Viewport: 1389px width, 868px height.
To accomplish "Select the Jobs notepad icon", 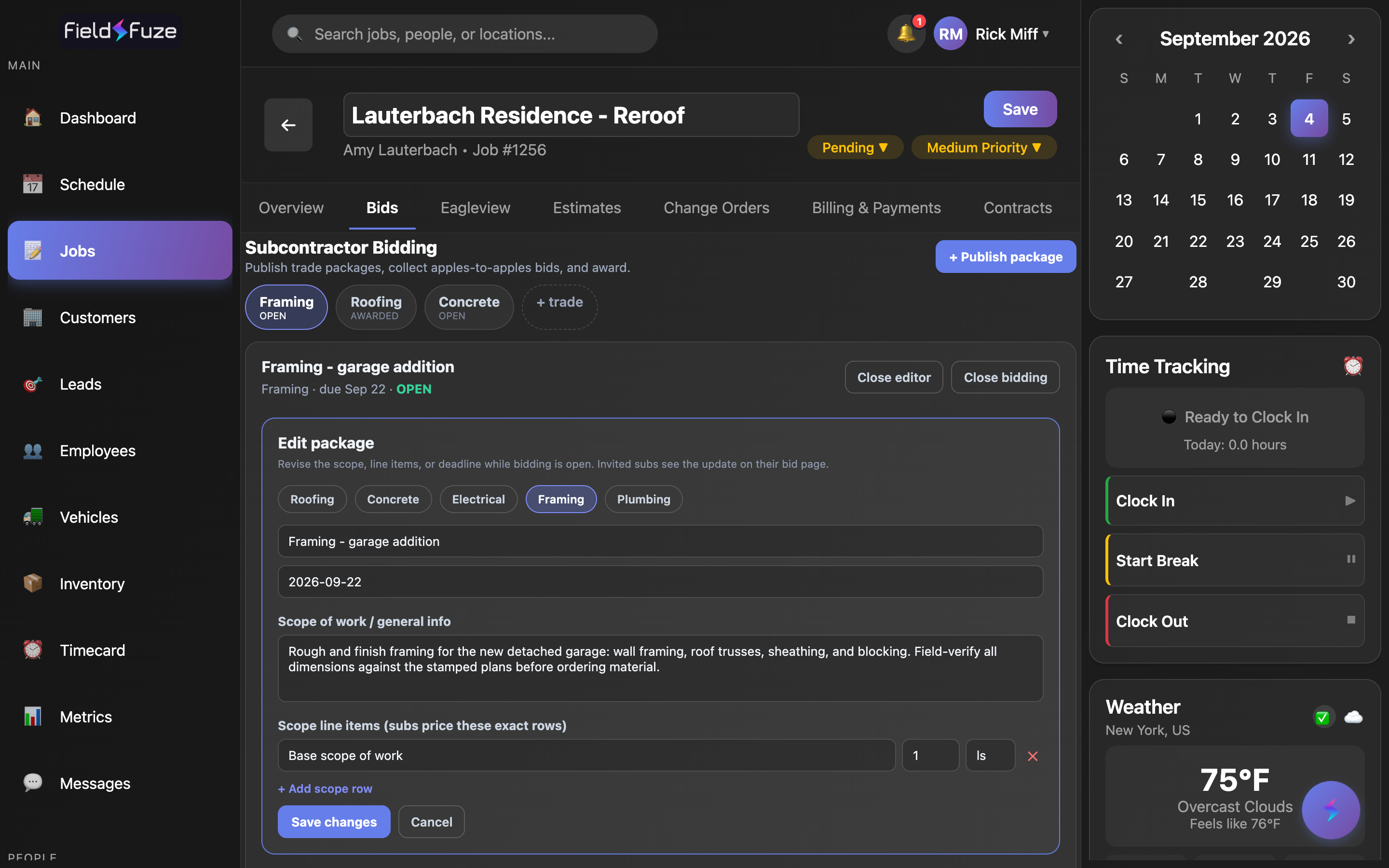I will [33, 251].
